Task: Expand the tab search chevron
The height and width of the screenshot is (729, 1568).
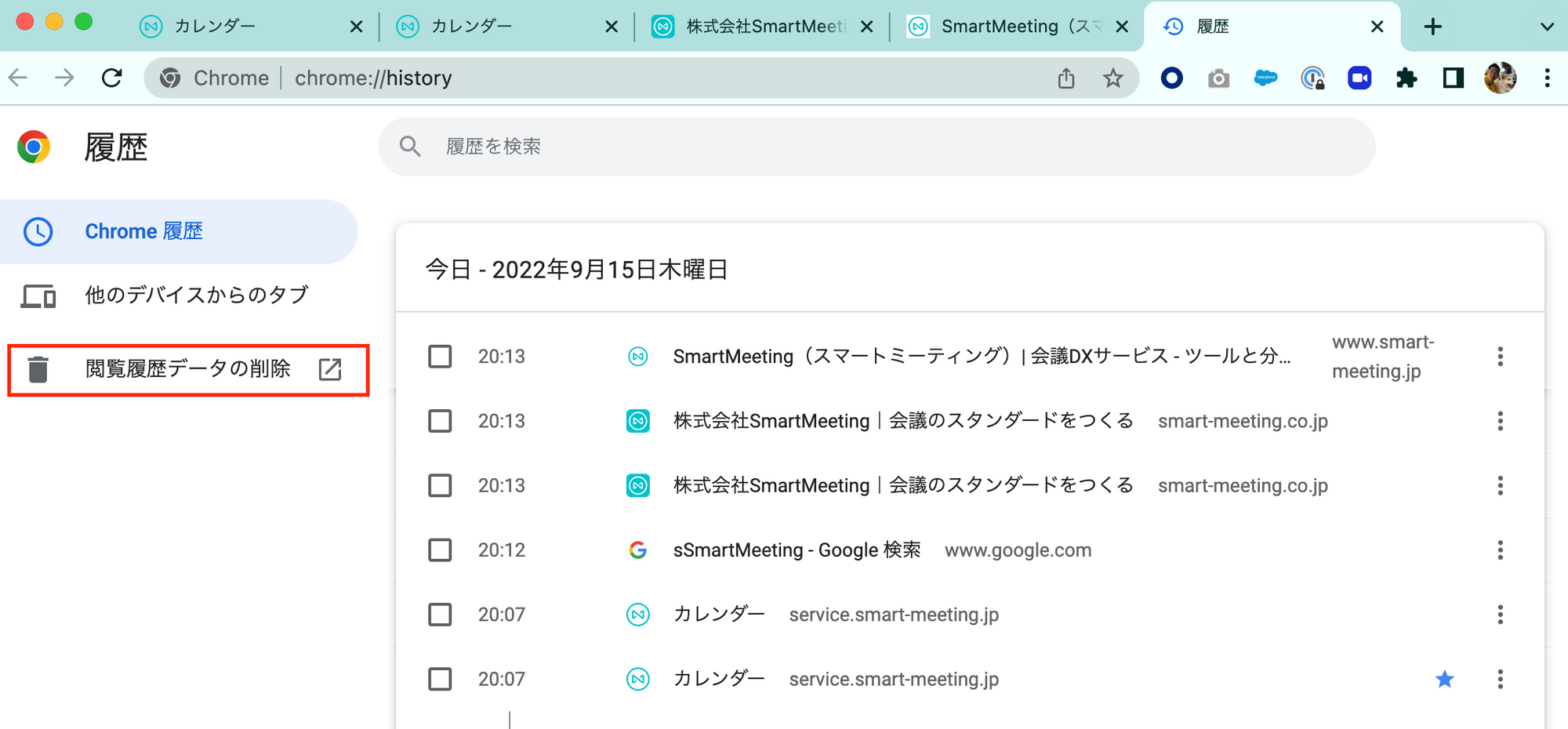Action: [1547, 27]
